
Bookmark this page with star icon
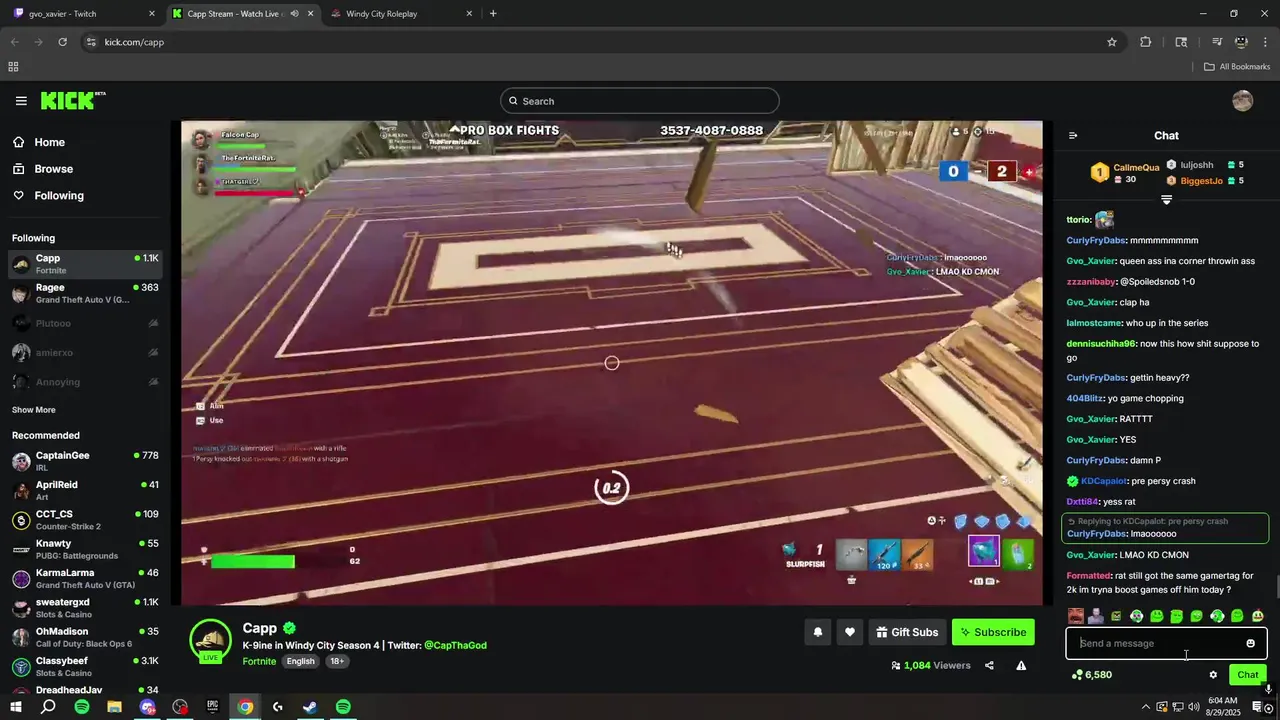pos(1111,42)
